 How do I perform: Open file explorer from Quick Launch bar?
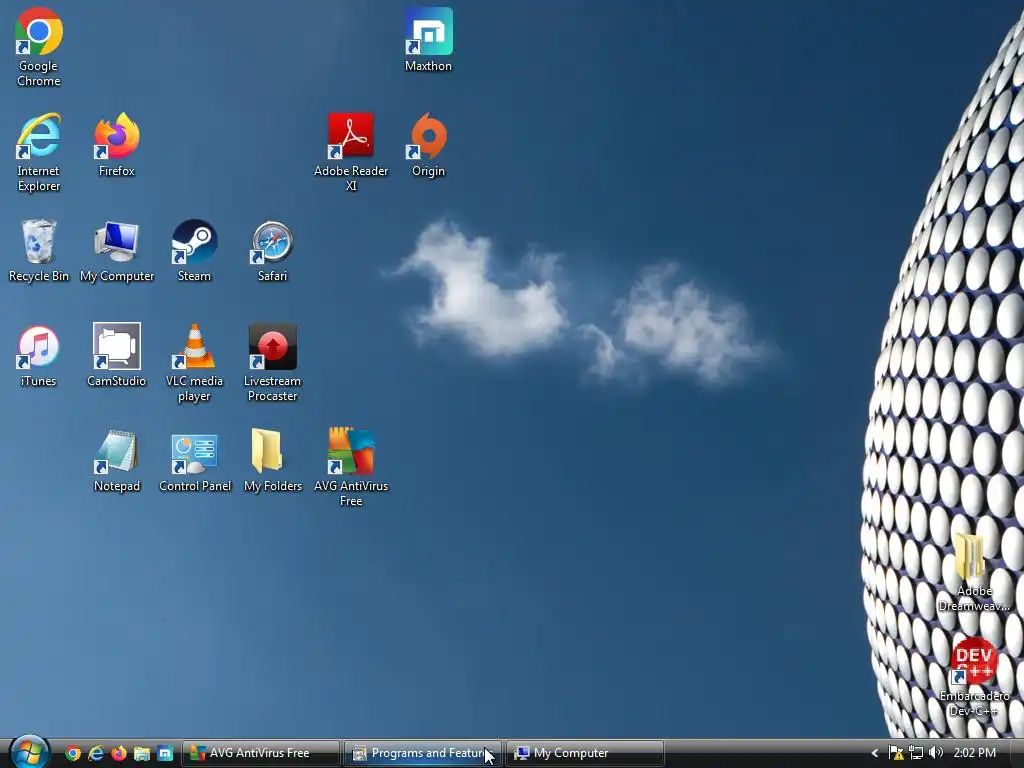142,753
